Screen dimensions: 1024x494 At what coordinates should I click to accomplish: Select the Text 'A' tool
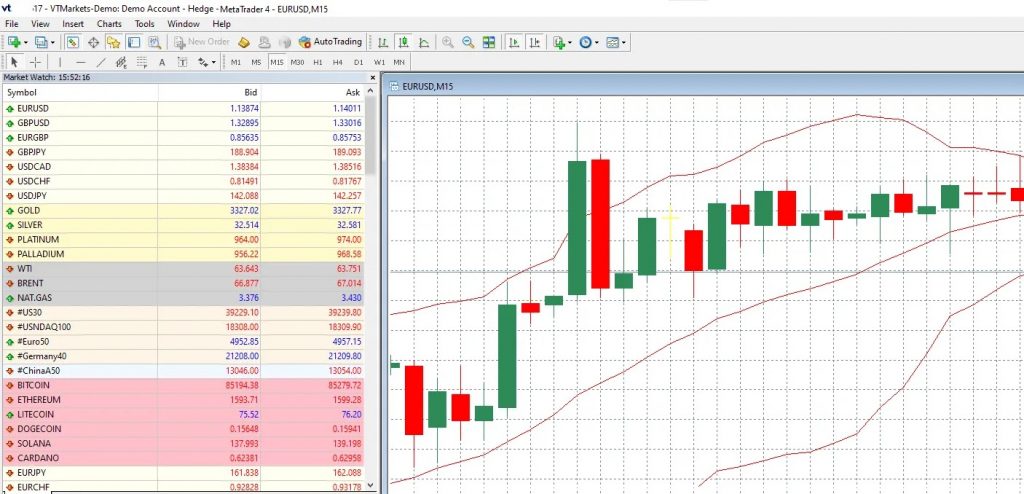(162, 62)
